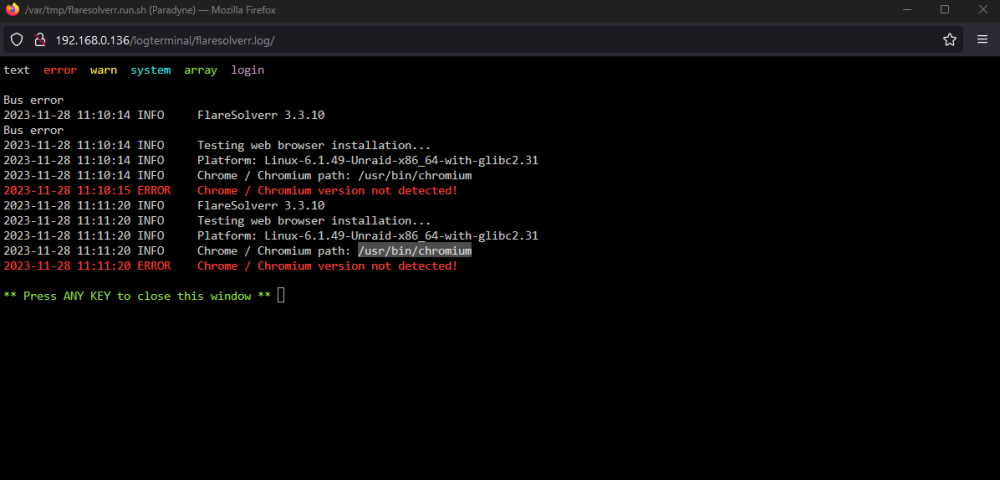Close the Firefox window
Screen dimensions: 1000x480
pos(983,10)
